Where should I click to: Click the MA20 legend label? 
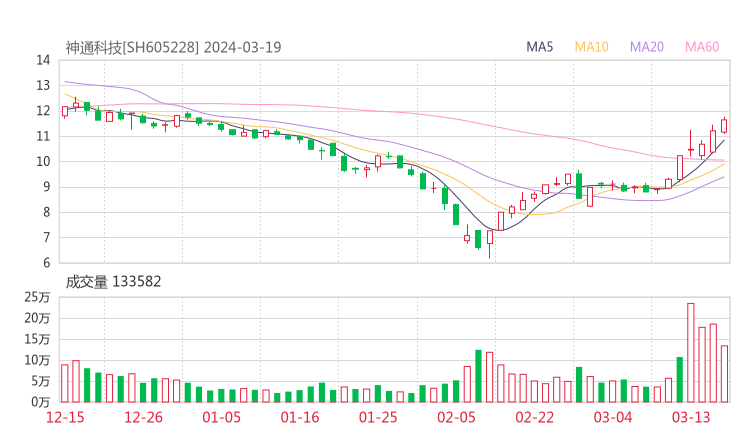(647, 47)
